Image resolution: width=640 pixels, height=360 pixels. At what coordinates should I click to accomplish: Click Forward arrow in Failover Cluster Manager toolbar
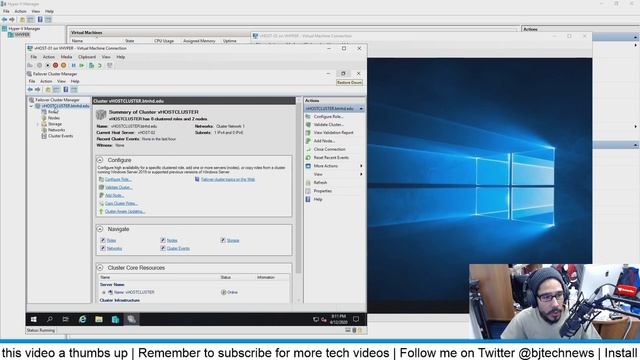click(x=38, y=89)
